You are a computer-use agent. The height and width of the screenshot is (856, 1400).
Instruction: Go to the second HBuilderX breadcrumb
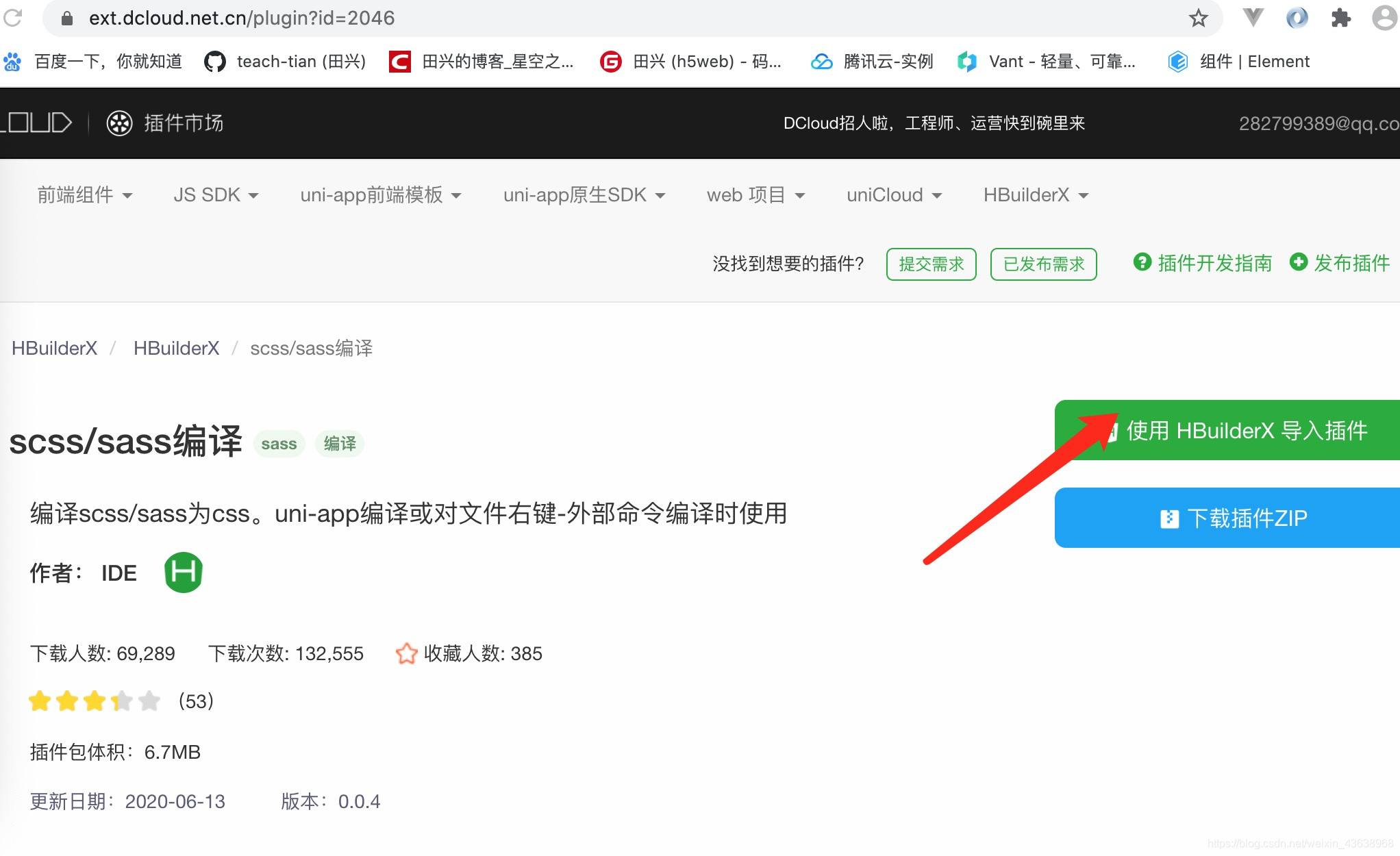point(176,348)
